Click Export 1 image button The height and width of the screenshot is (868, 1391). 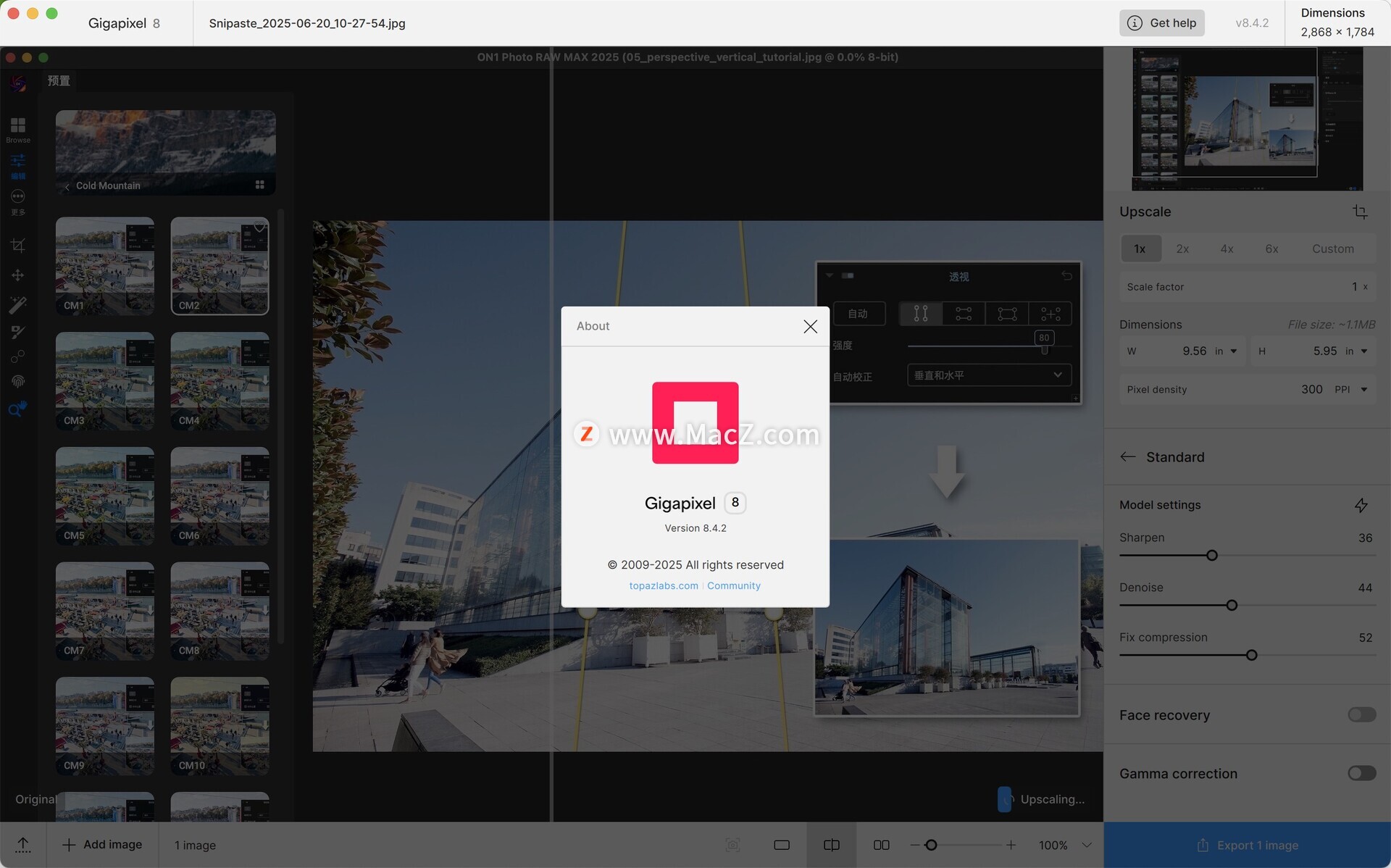1248,845
